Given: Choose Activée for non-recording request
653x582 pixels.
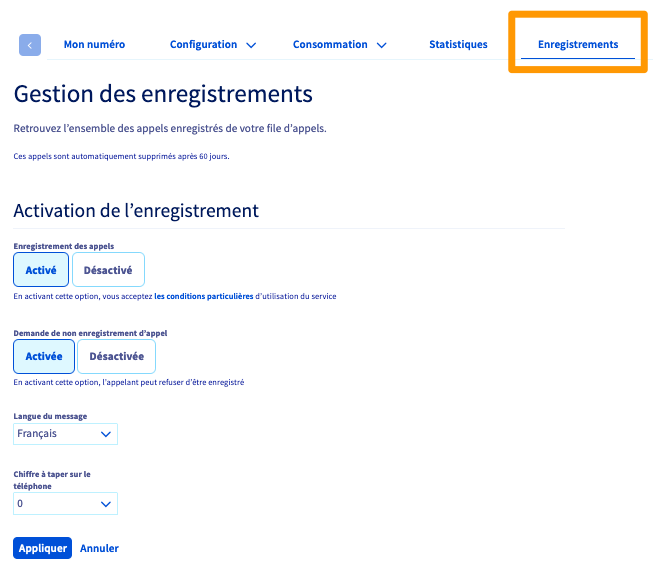Looking at the screenshot, I should pos(44,356).
